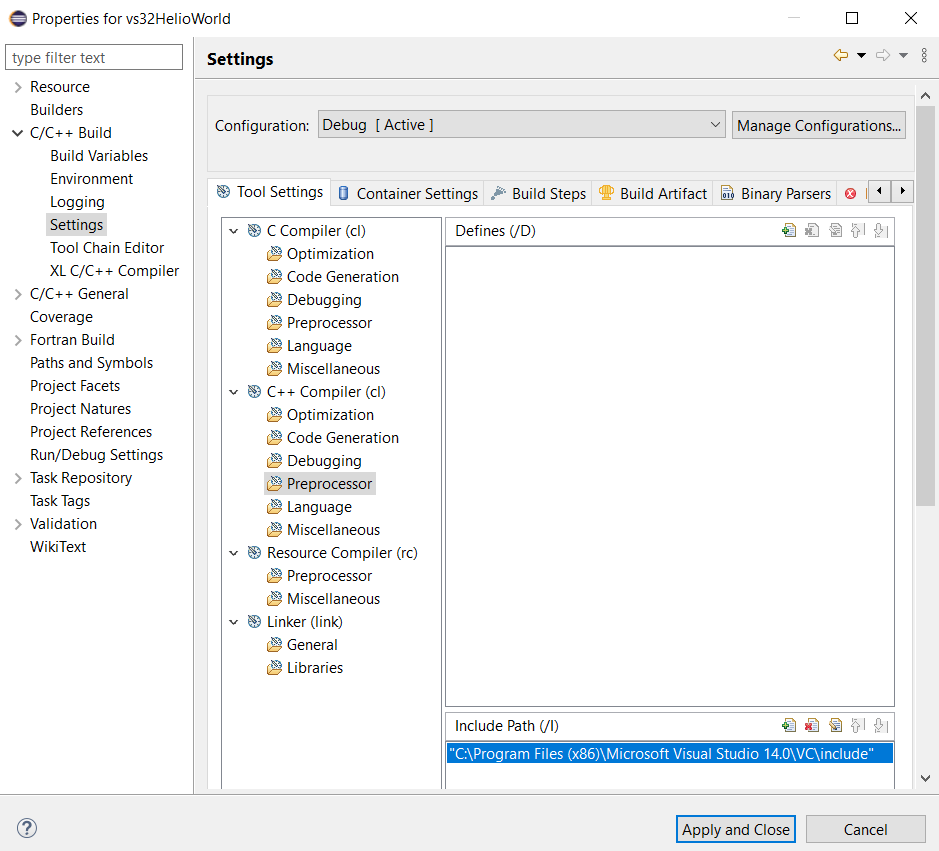
Task: Click the type filter text field
Action: [x=94, y=57]
